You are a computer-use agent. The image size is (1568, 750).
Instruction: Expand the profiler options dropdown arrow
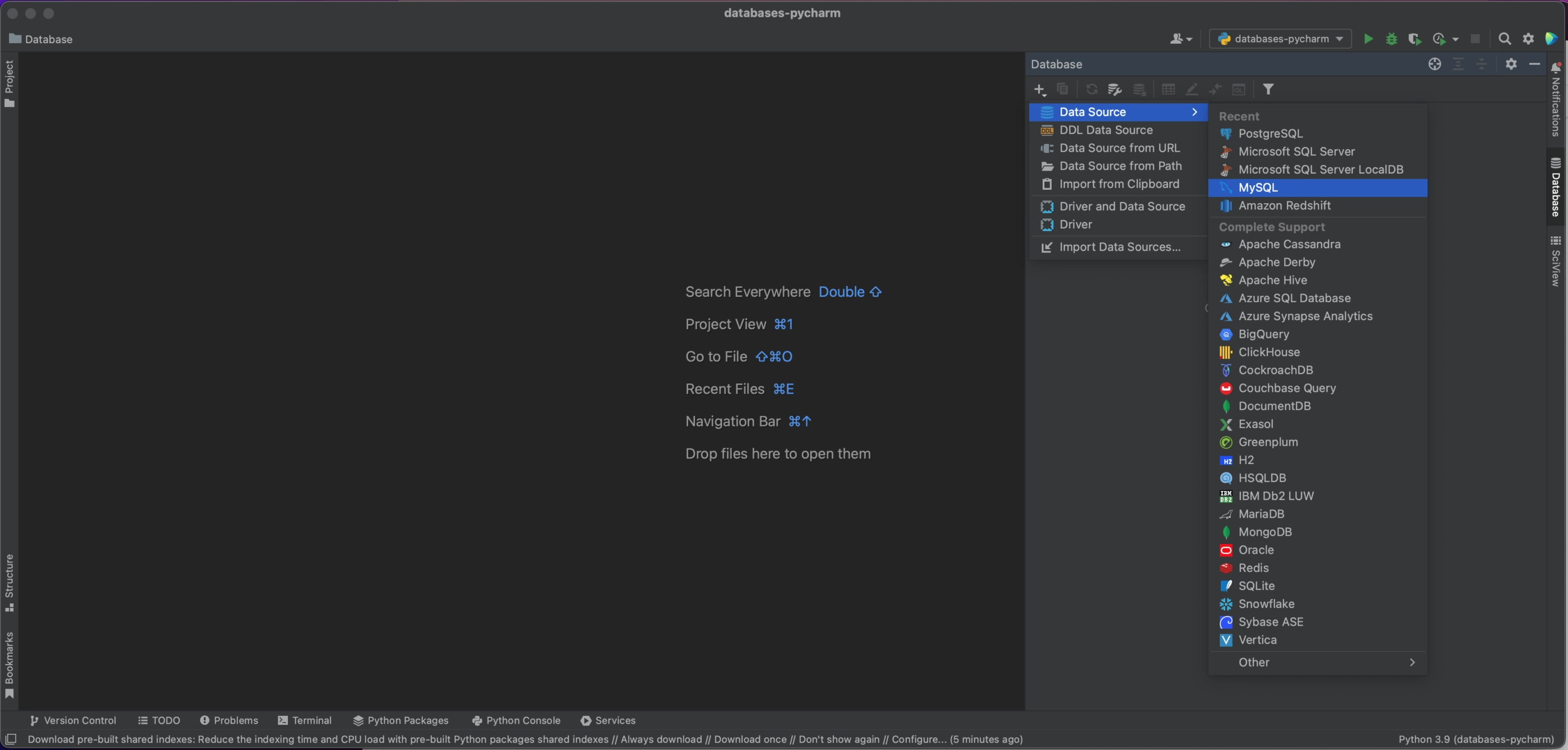1455,39
